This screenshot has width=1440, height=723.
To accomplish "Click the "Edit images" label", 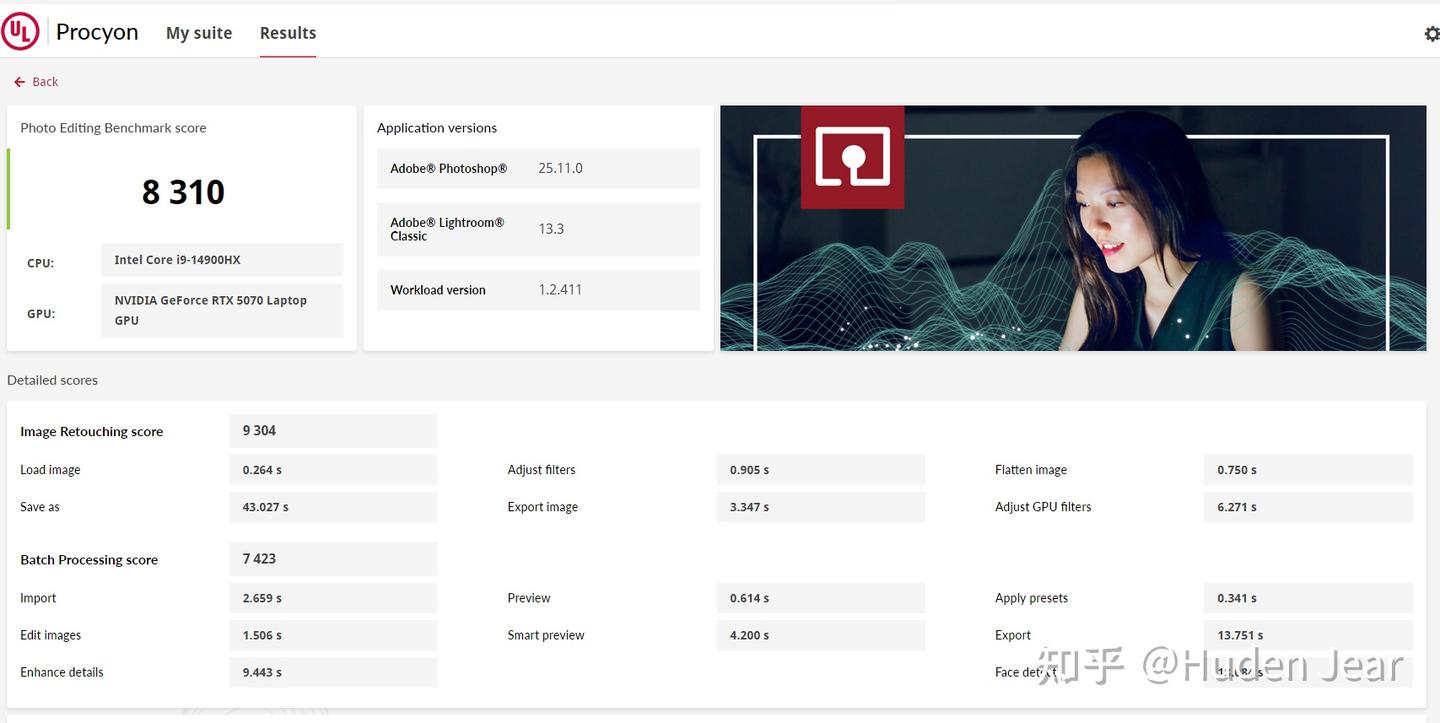I will pos(51,635).
